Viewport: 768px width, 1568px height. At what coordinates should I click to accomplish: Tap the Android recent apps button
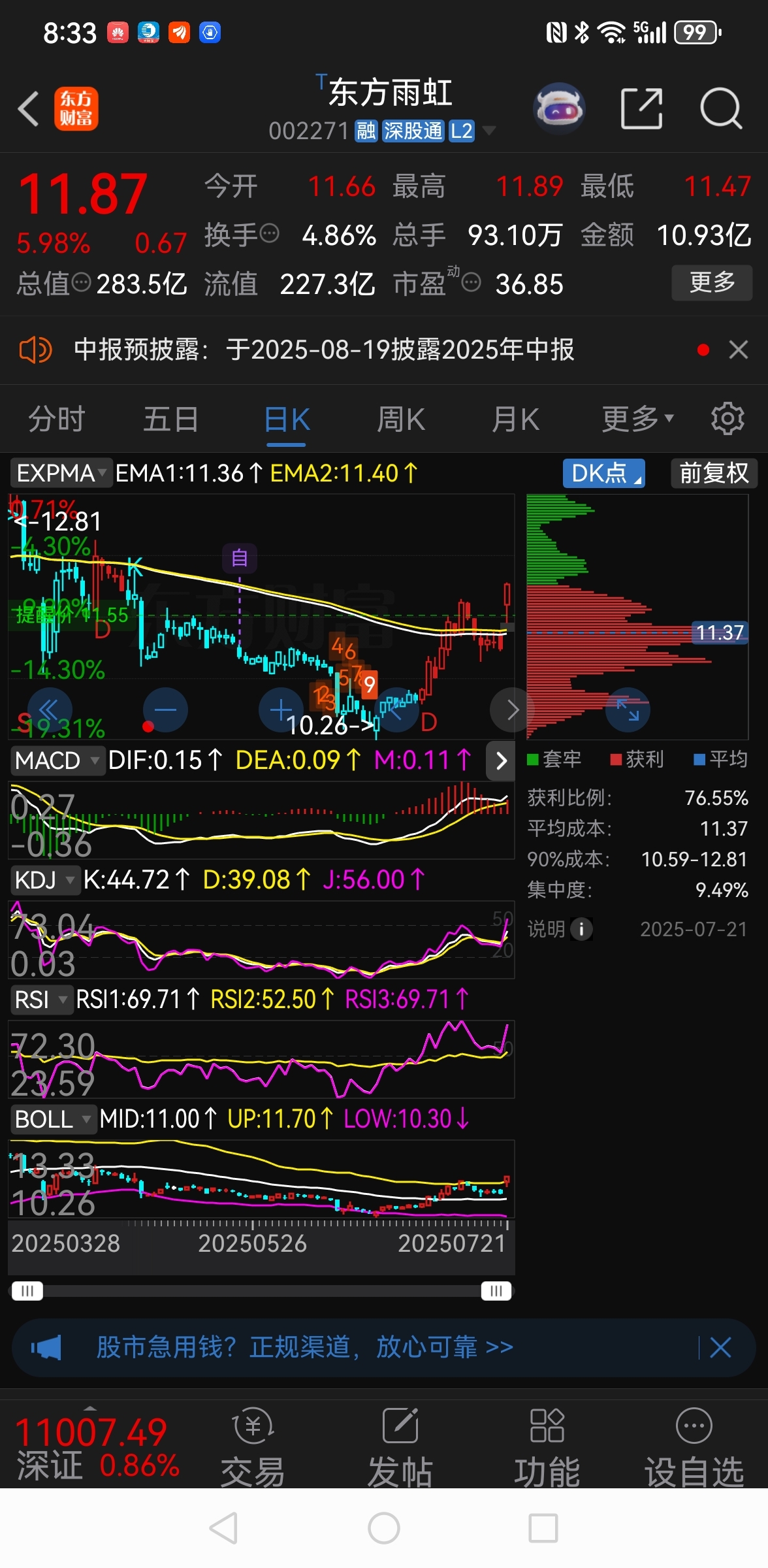coord(543,1529)
